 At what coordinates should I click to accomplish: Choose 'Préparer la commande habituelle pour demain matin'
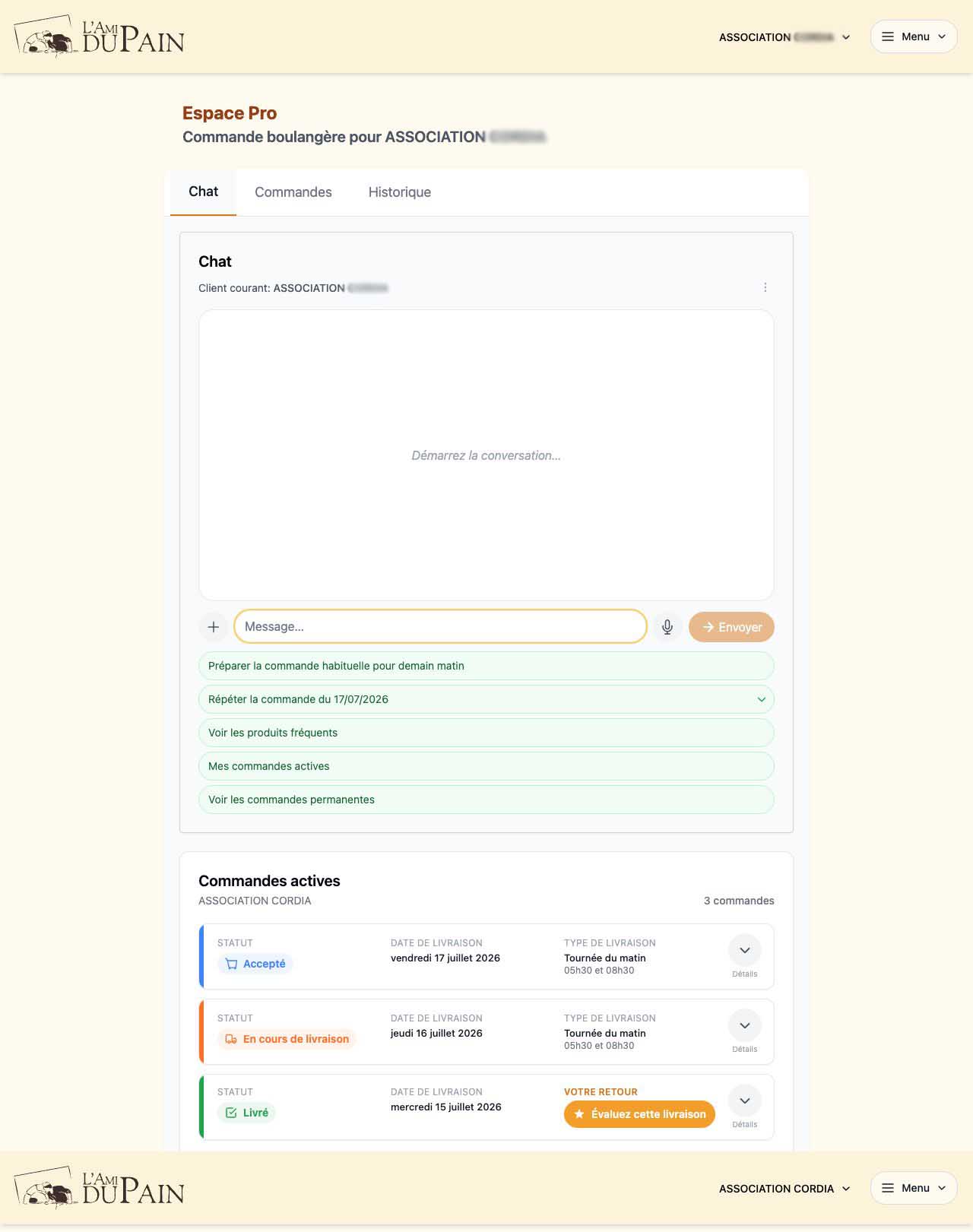[486, 666]
